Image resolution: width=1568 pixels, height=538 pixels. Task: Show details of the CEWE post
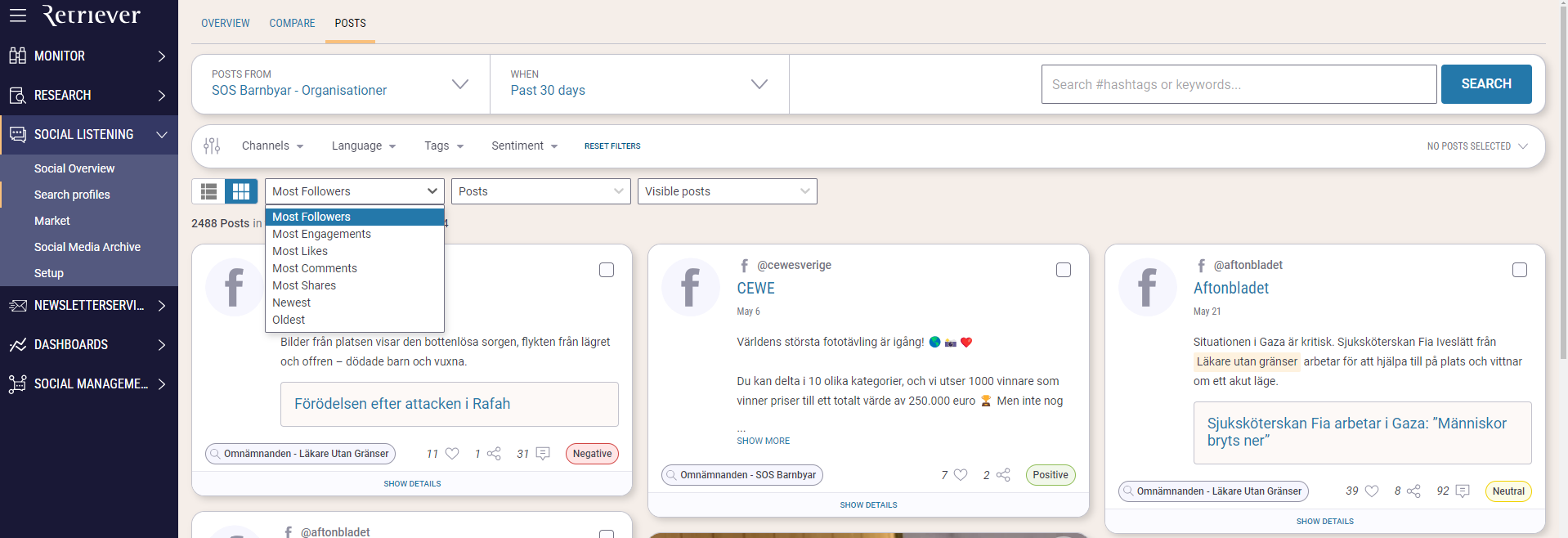(x=868, y=505)
